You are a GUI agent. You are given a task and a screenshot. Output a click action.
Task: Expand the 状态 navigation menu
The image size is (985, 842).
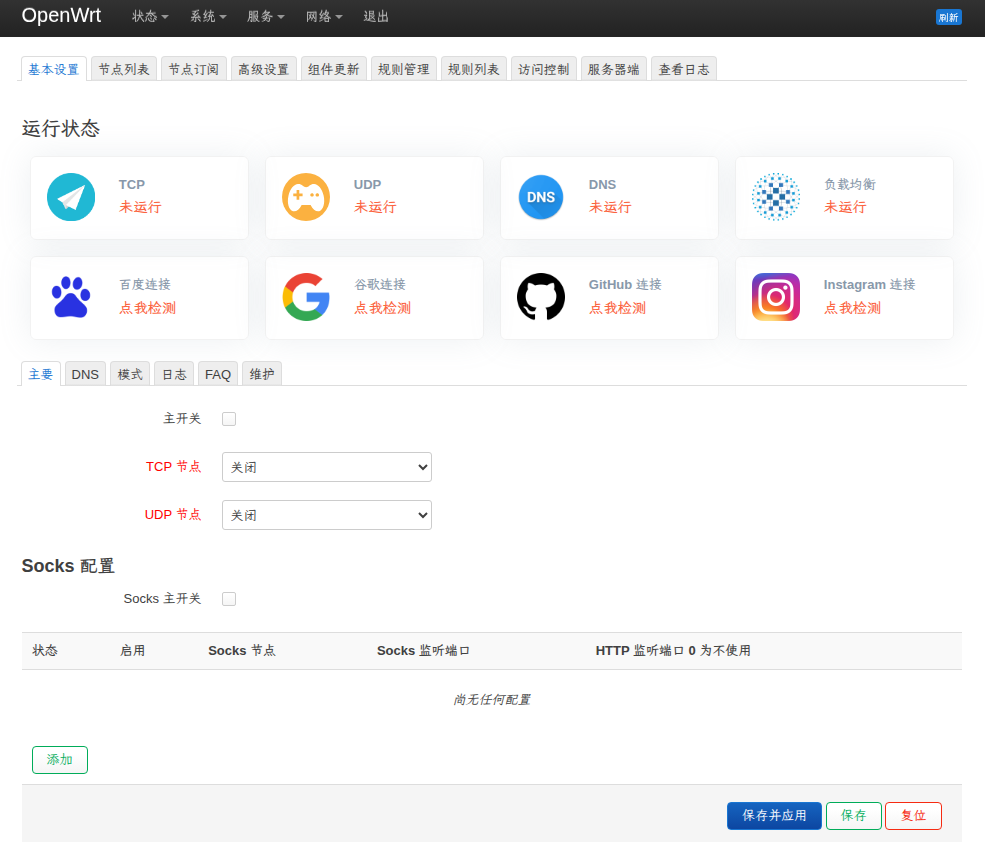point(150,16)
